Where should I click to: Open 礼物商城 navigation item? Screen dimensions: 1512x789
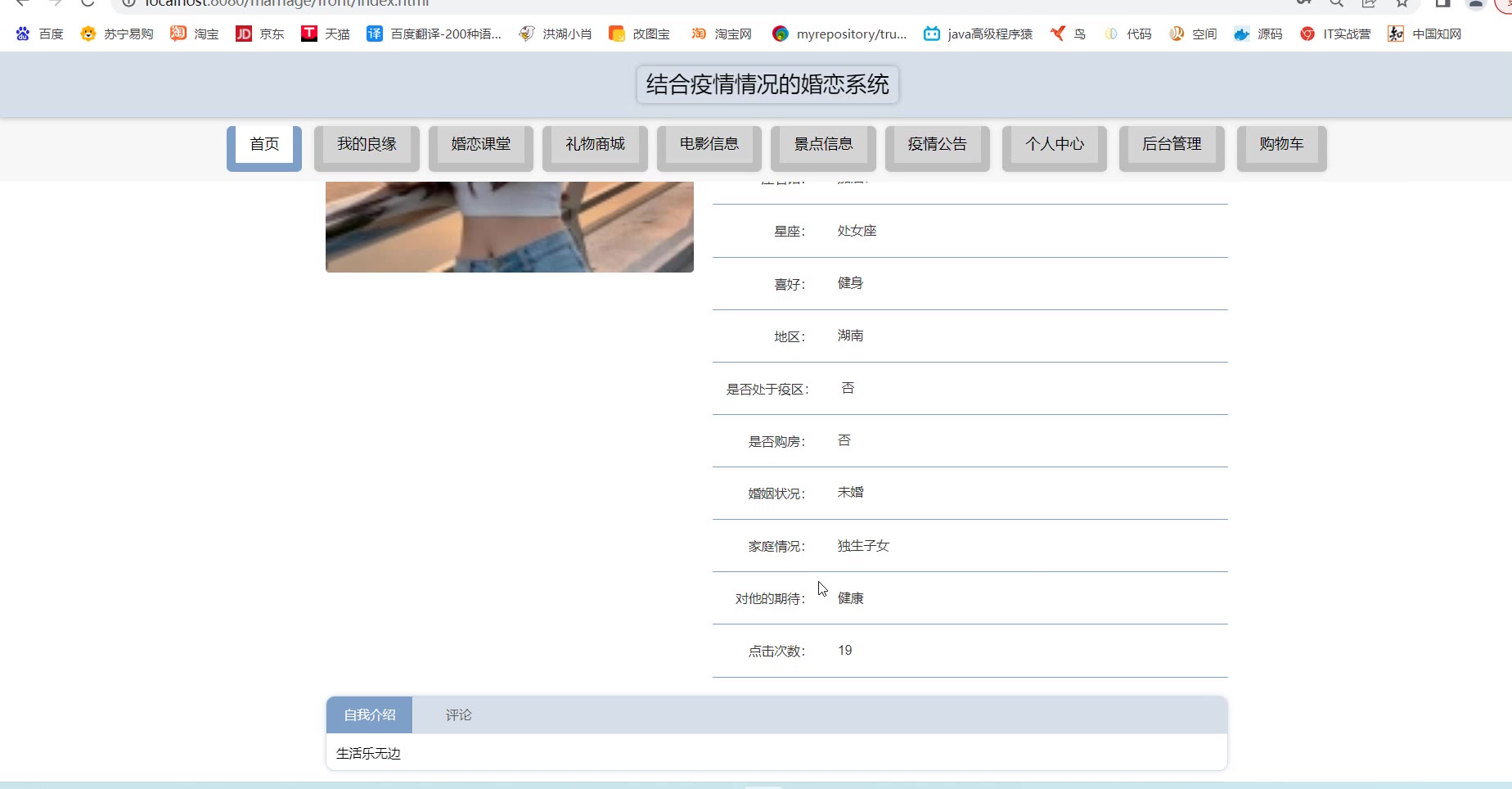pyautogui.click(x=595, y=145)
